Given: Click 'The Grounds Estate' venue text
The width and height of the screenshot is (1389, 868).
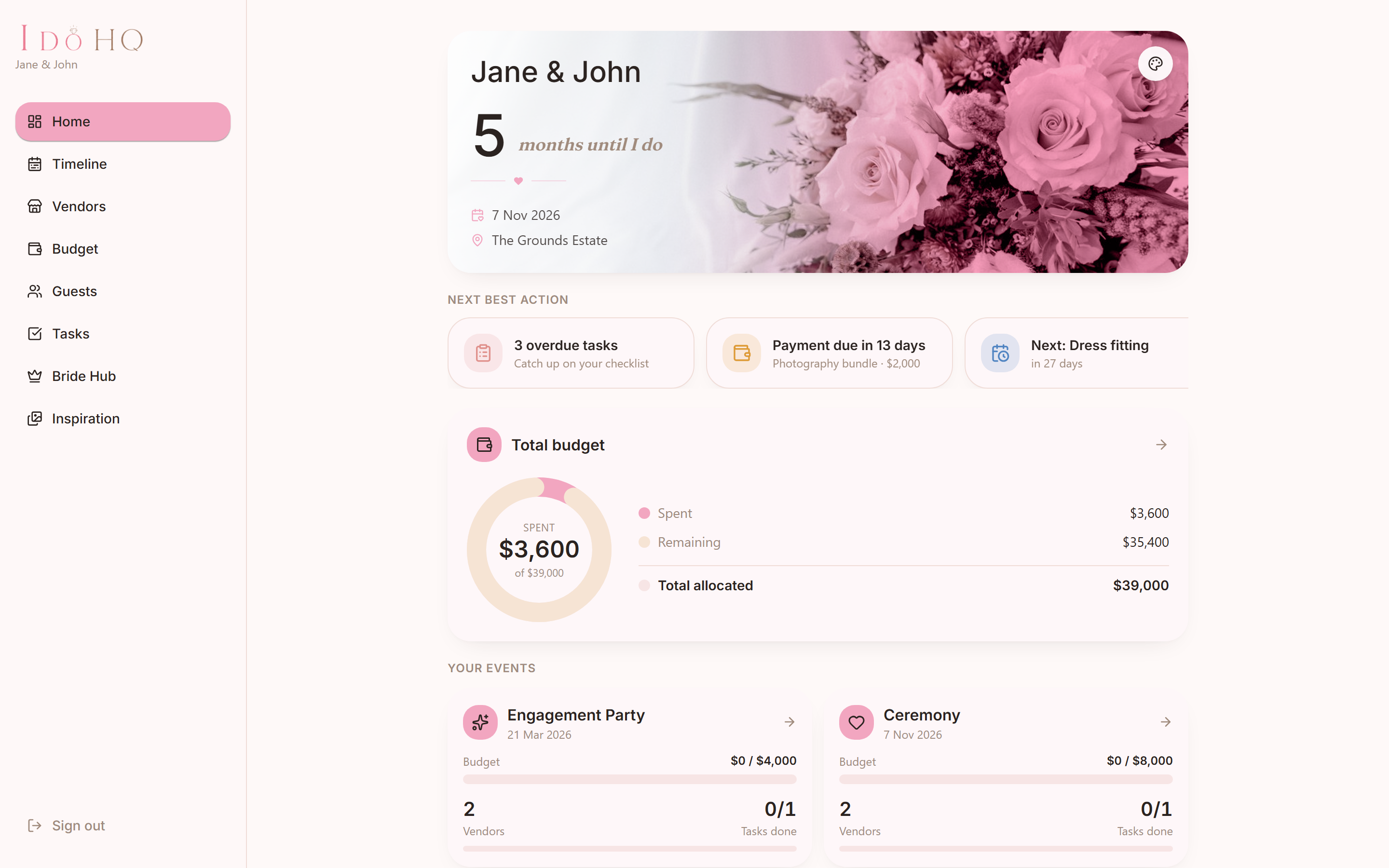Looking at the screenshot, I should 549,241.
